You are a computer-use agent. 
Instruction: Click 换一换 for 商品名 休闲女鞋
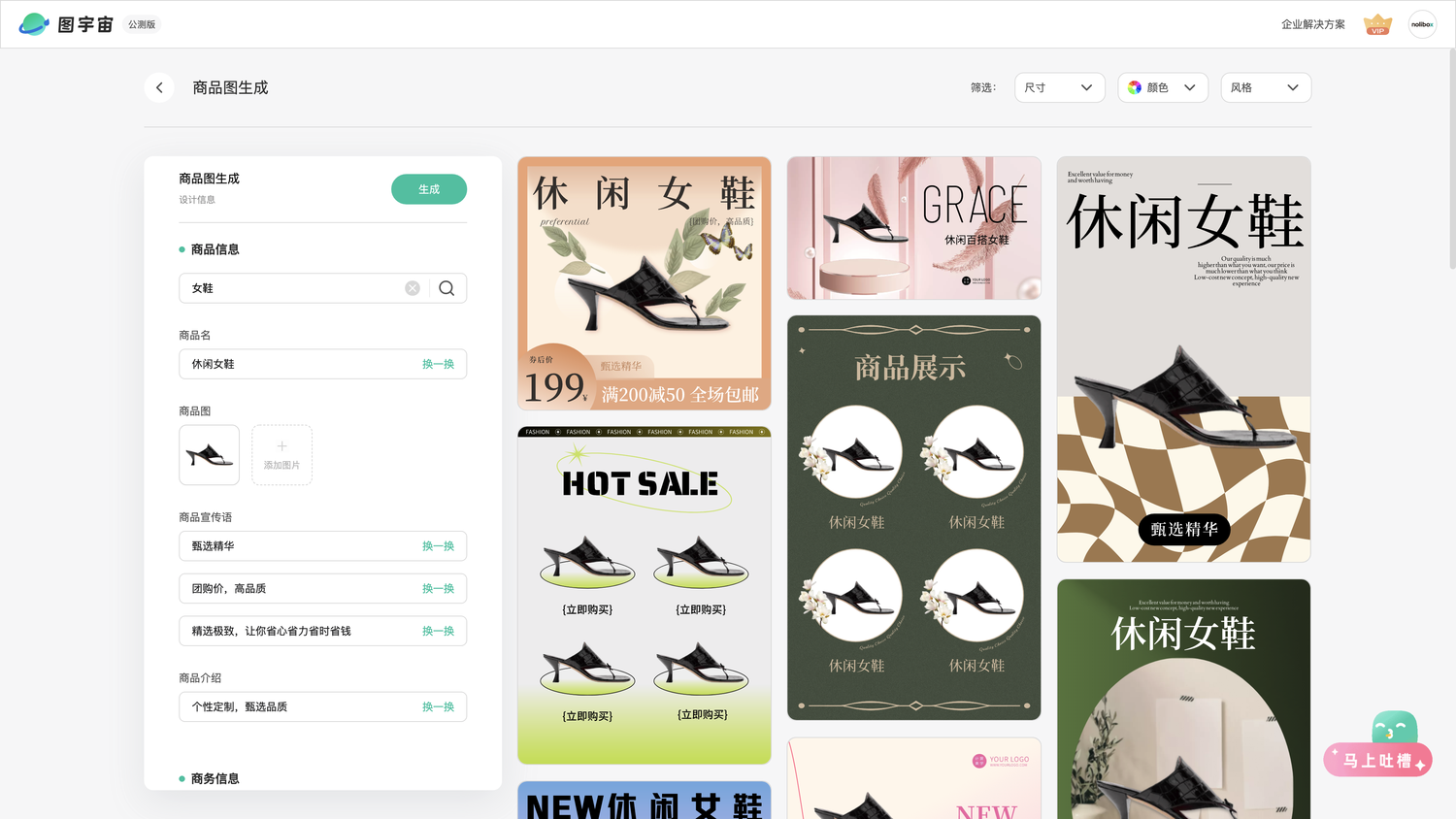pos(438,364)
